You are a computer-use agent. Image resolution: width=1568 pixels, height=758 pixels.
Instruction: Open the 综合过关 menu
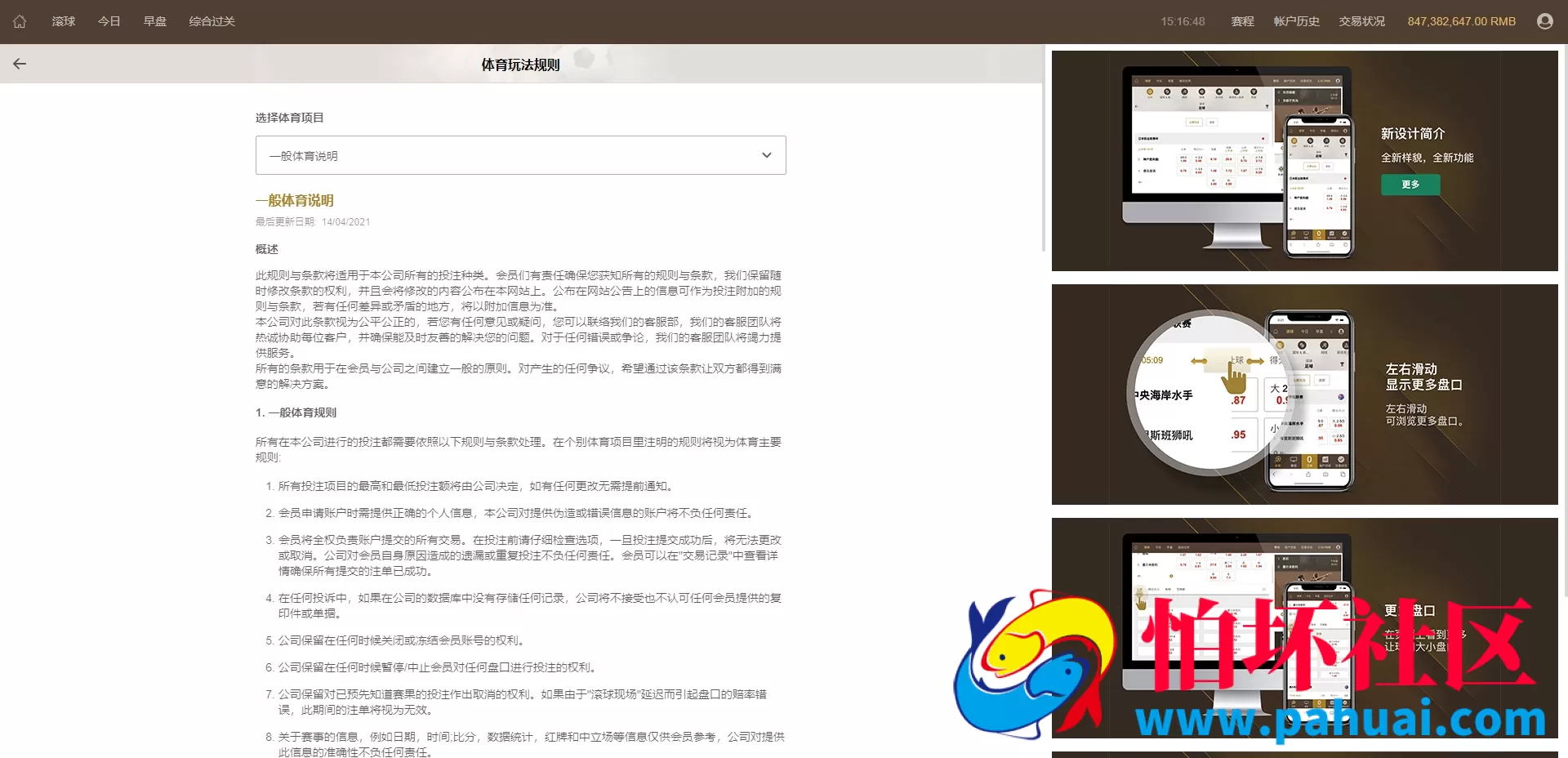(211, 21)
